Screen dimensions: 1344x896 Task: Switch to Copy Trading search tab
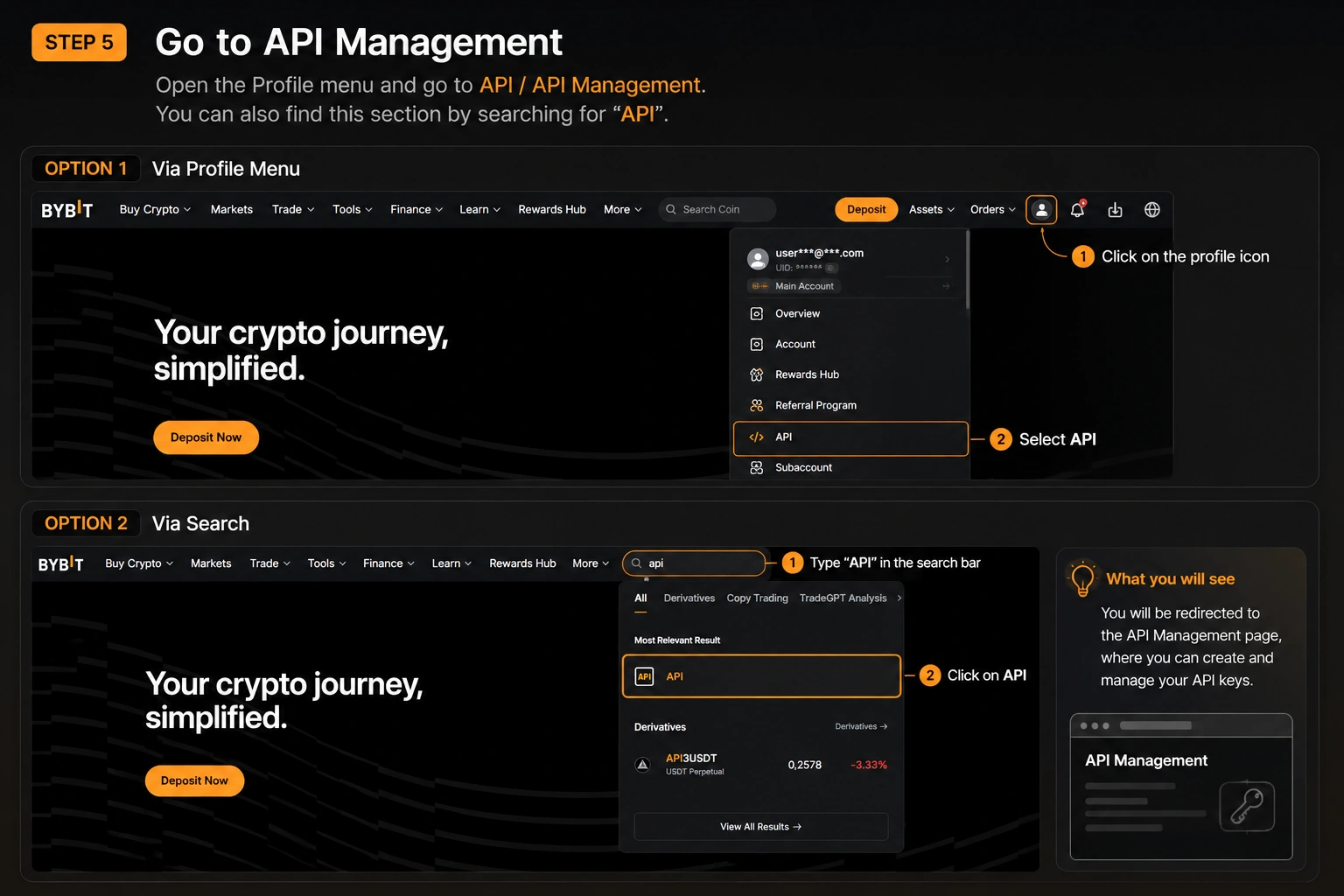[758, 598]
